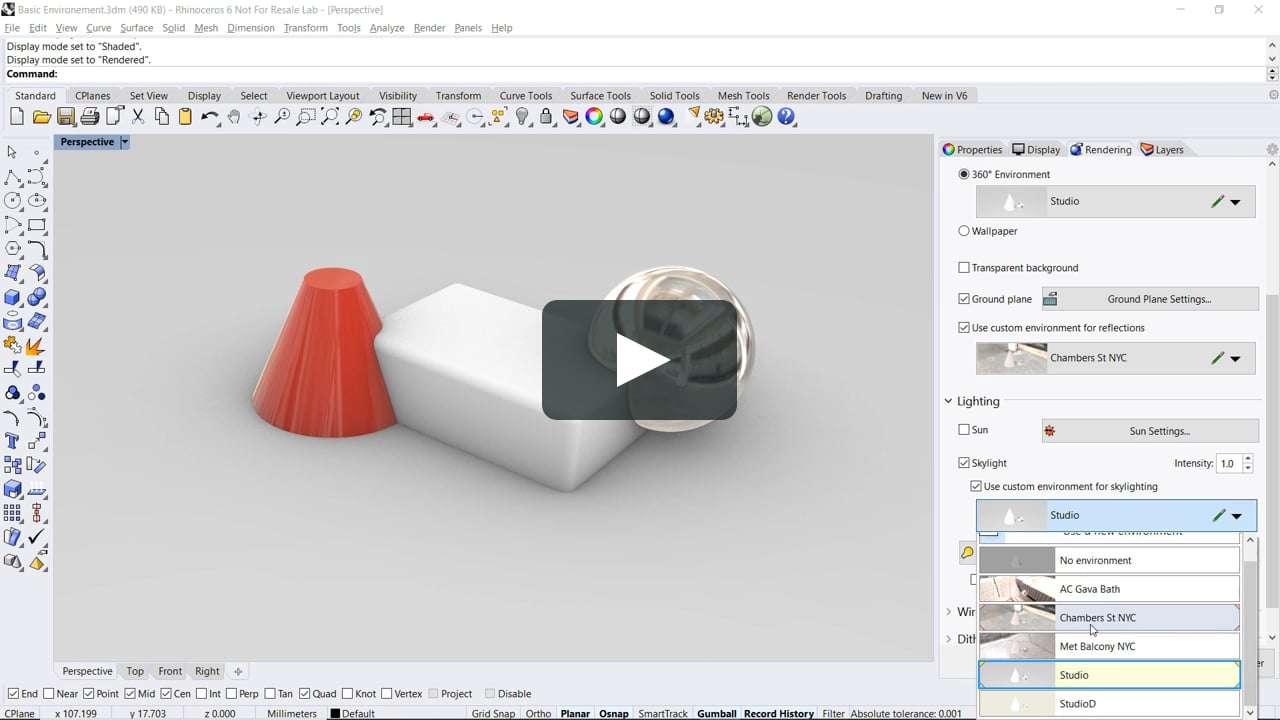Collapse the Lighting section
Screen dimensions: 1280x720
[x=949, y=401]
